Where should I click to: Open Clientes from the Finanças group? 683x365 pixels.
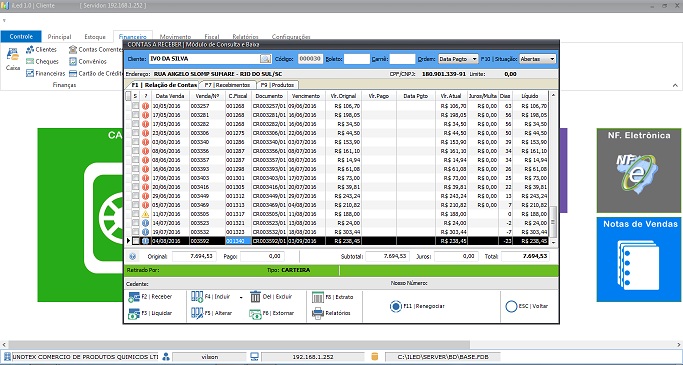[x=41, y=50]
